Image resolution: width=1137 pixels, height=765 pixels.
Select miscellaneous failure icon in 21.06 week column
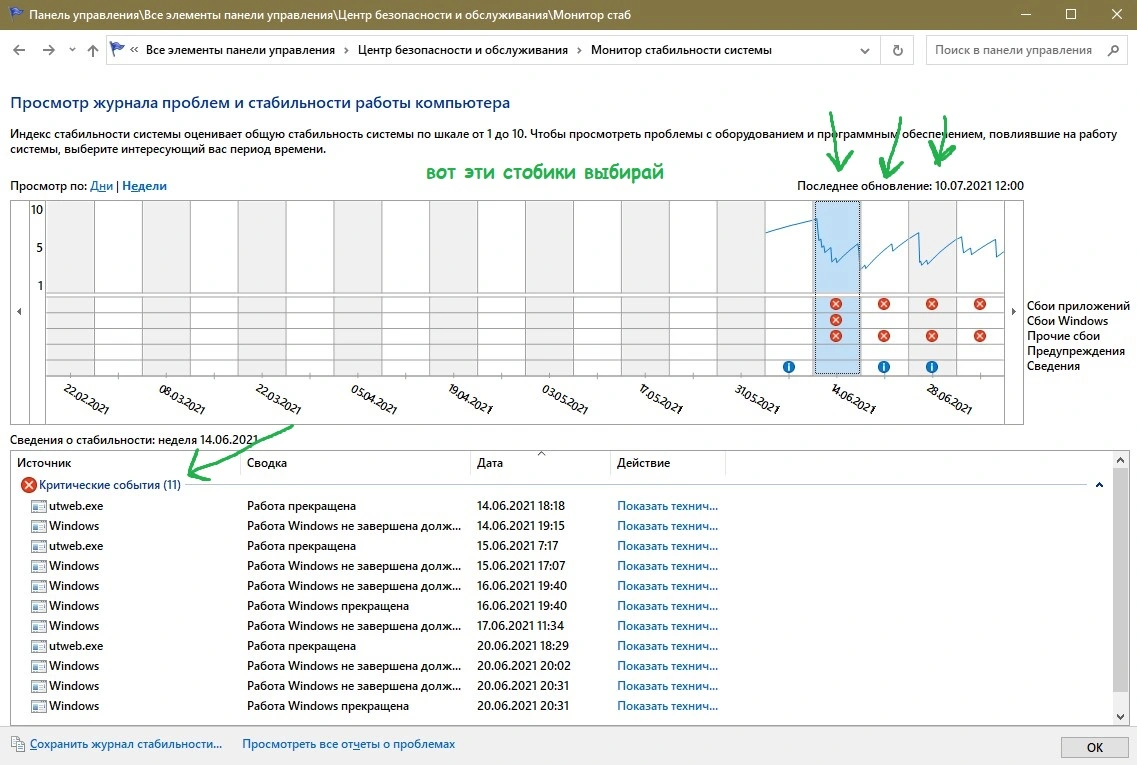point(884,336)
